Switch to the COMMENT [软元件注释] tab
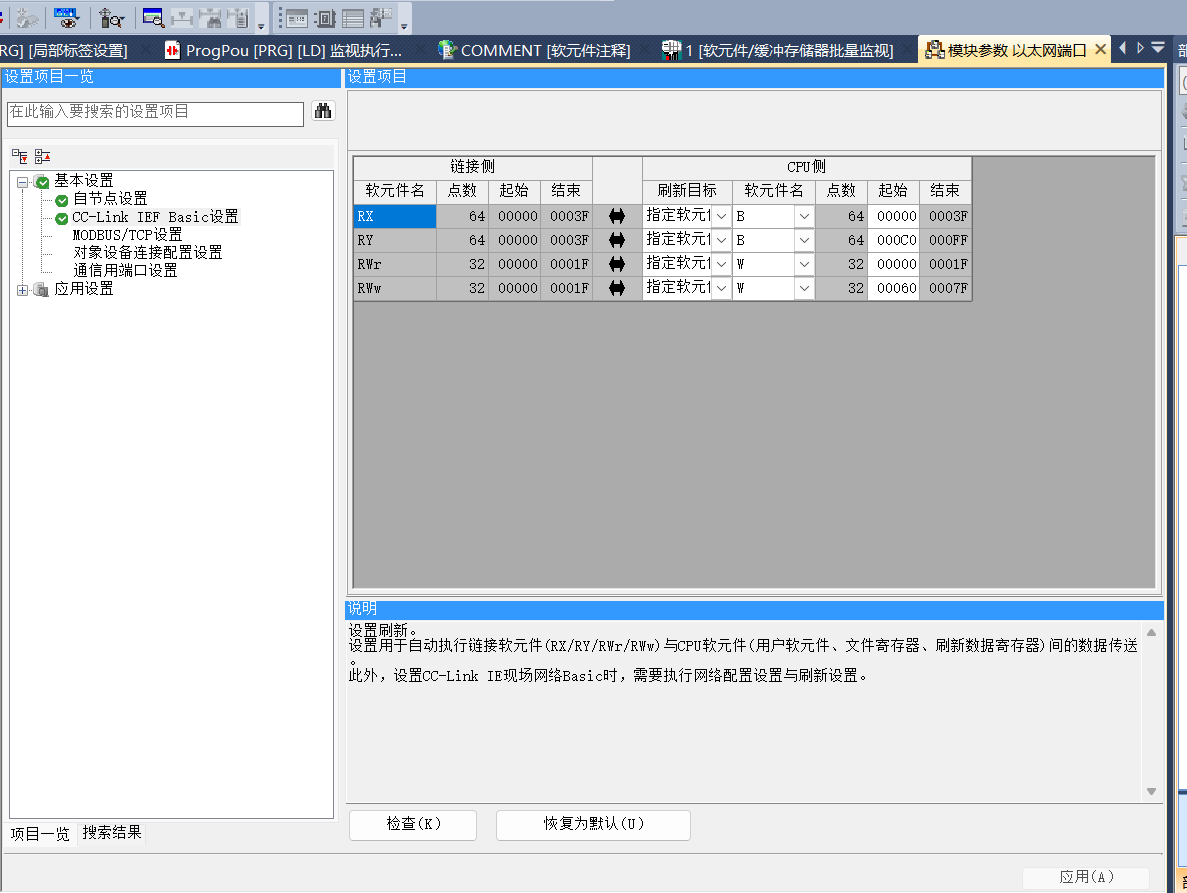 (534, 50)
